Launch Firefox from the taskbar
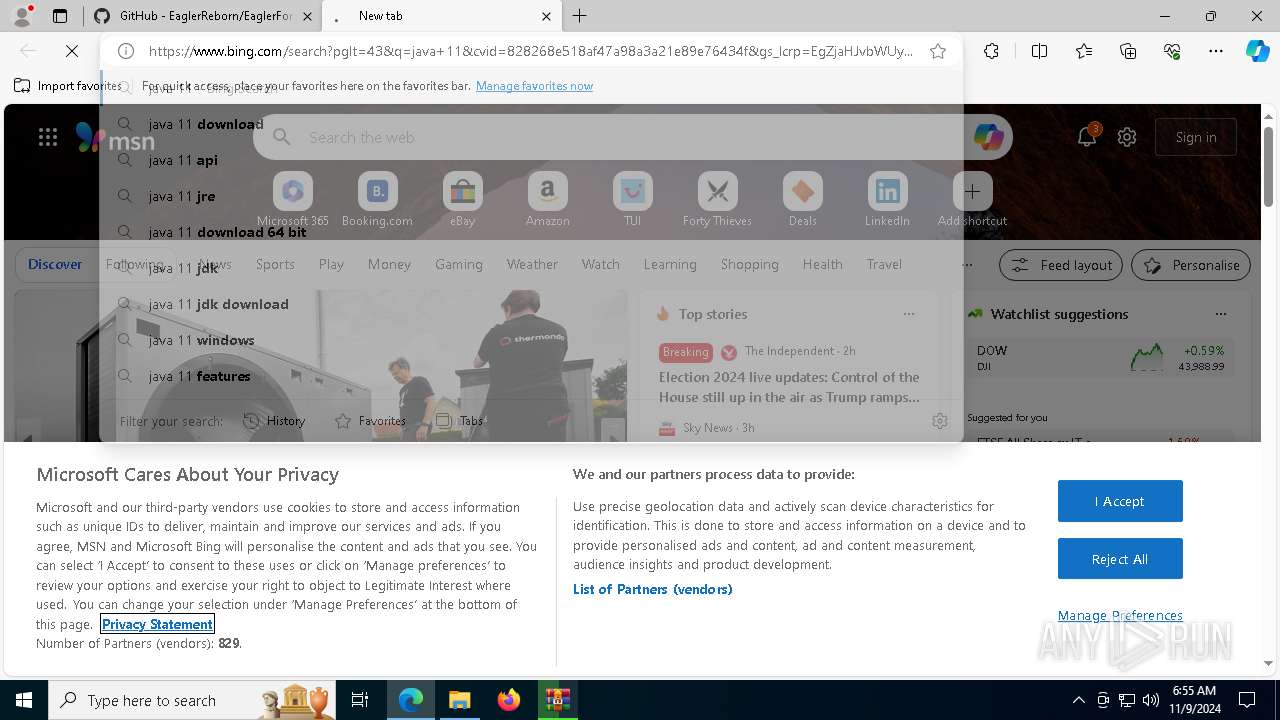Viewport: 1280px width, 720px height. 508,700
